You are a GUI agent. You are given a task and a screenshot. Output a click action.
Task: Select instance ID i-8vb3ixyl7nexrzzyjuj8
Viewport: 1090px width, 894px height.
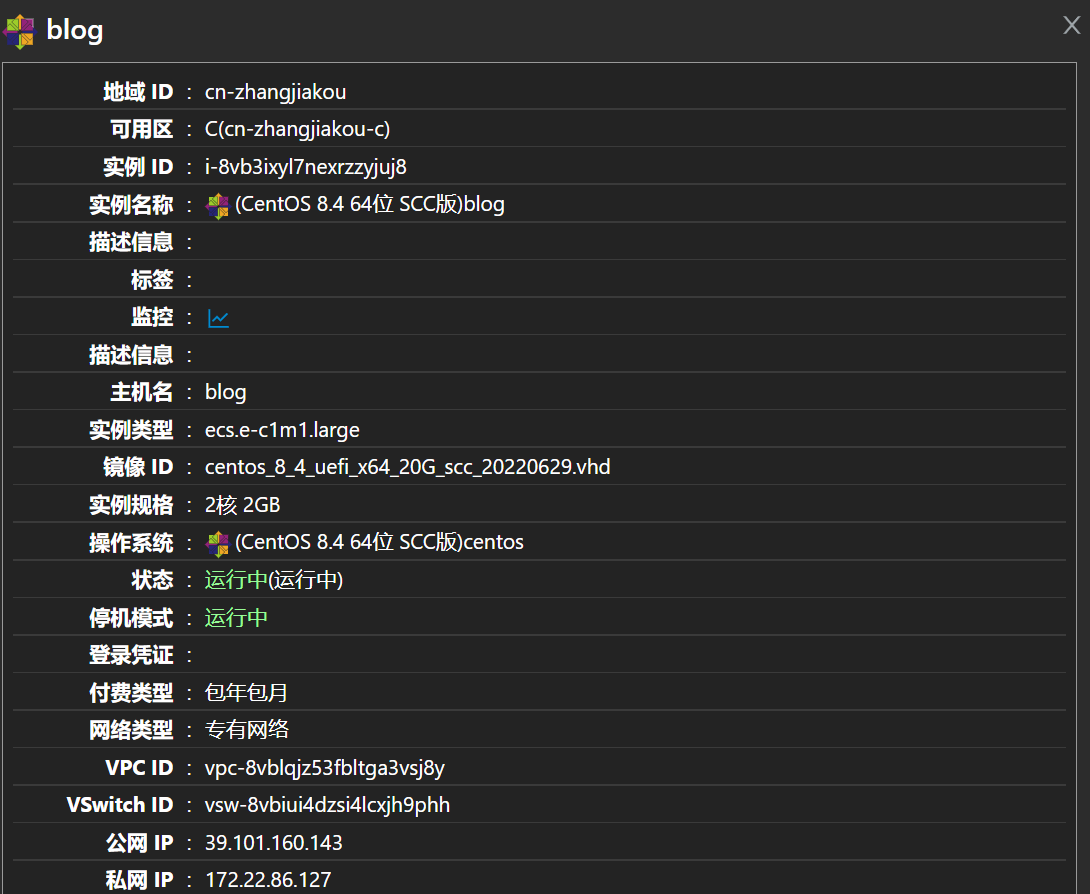pyautogui.click(x=305, y=168)
